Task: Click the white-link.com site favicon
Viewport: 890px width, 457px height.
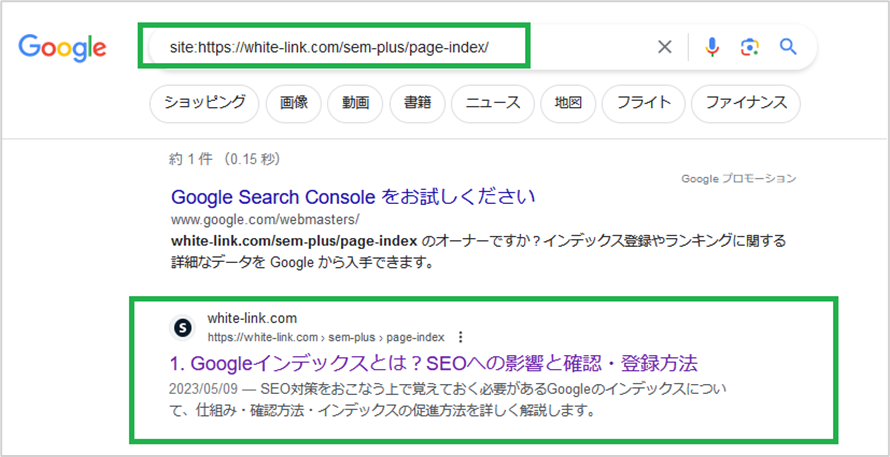Action: 182,328
